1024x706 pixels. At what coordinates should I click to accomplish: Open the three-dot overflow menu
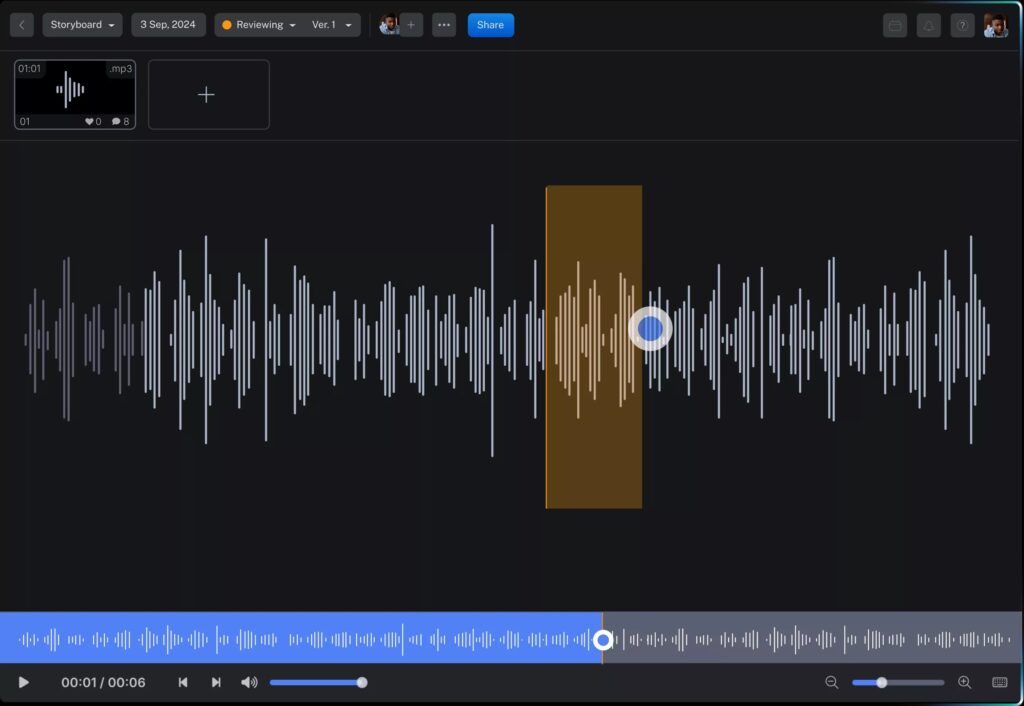click(444, 24)
